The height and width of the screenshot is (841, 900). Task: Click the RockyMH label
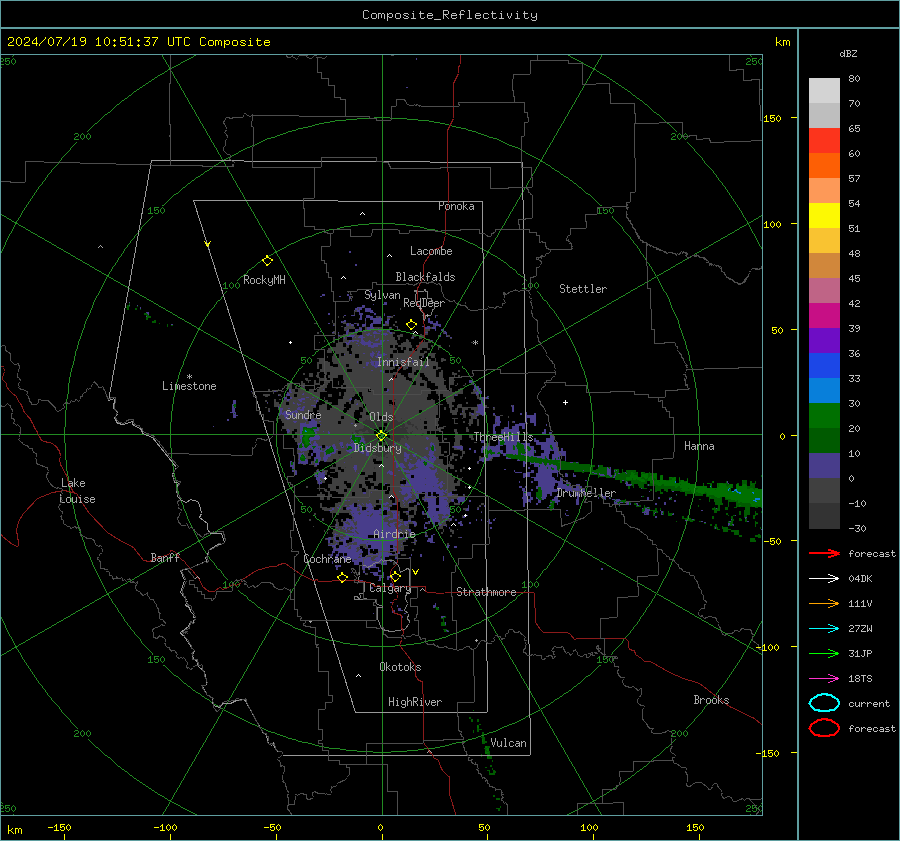264,280
